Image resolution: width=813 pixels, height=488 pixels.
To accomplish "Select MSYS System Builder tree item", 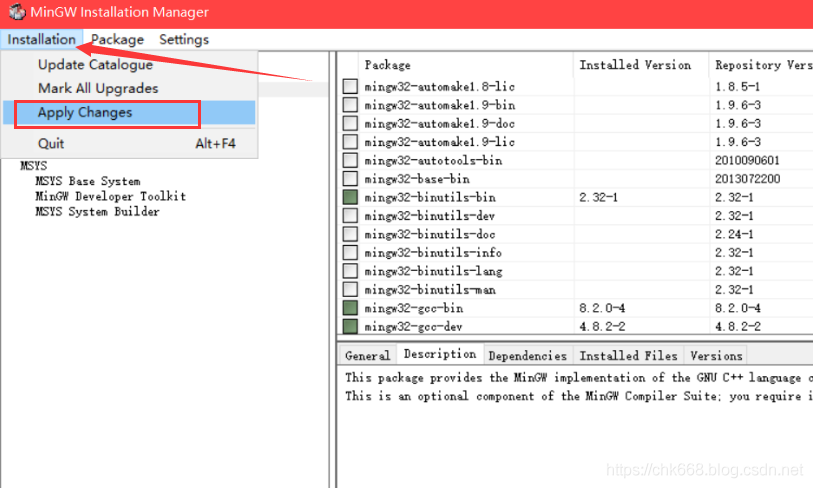I will (97, 212).
